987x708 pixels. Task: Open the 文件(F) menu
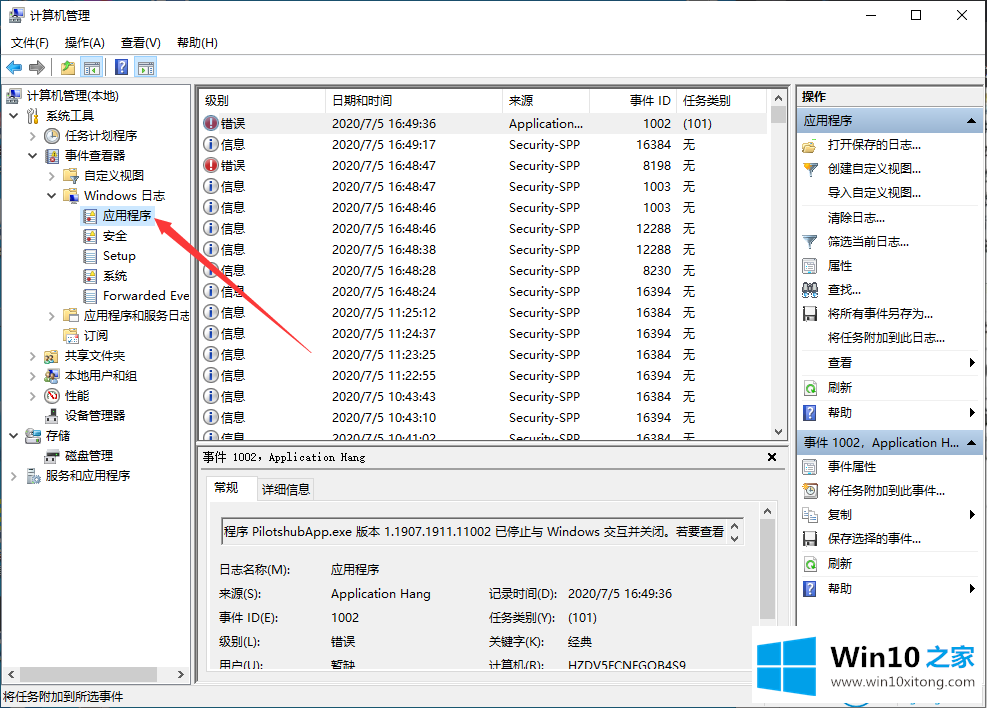pos(30,43)
